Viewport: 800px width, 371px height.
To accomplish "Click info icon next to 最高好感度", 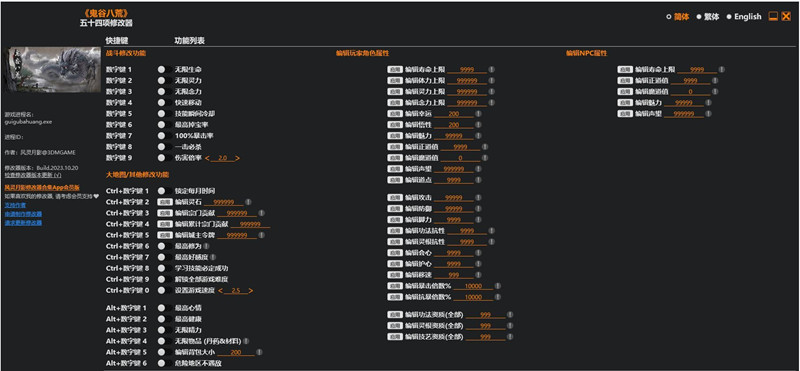I will click(213, 257).
